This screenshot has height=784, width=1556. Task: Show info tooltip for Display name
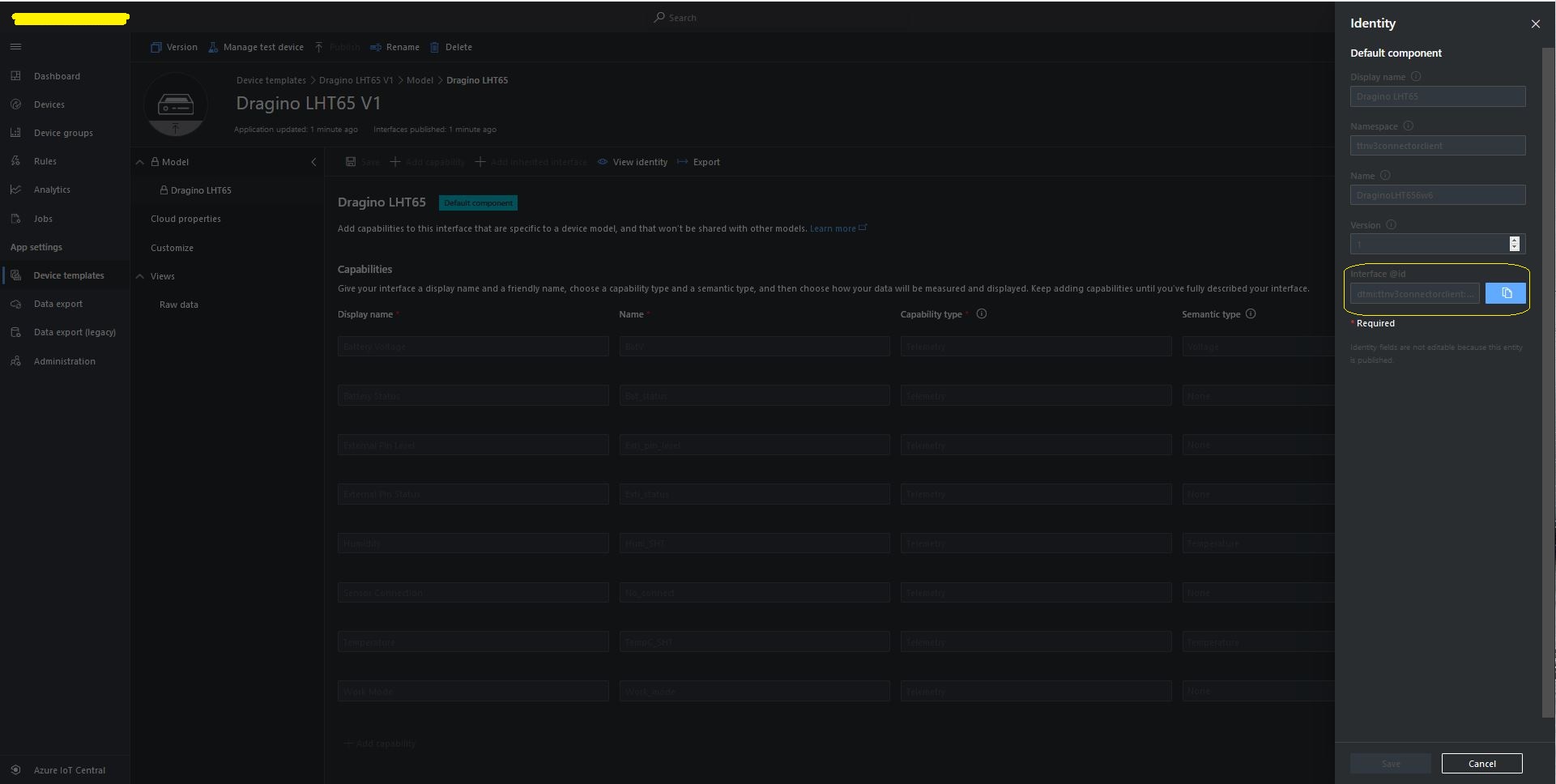[x=1416, y=77]
